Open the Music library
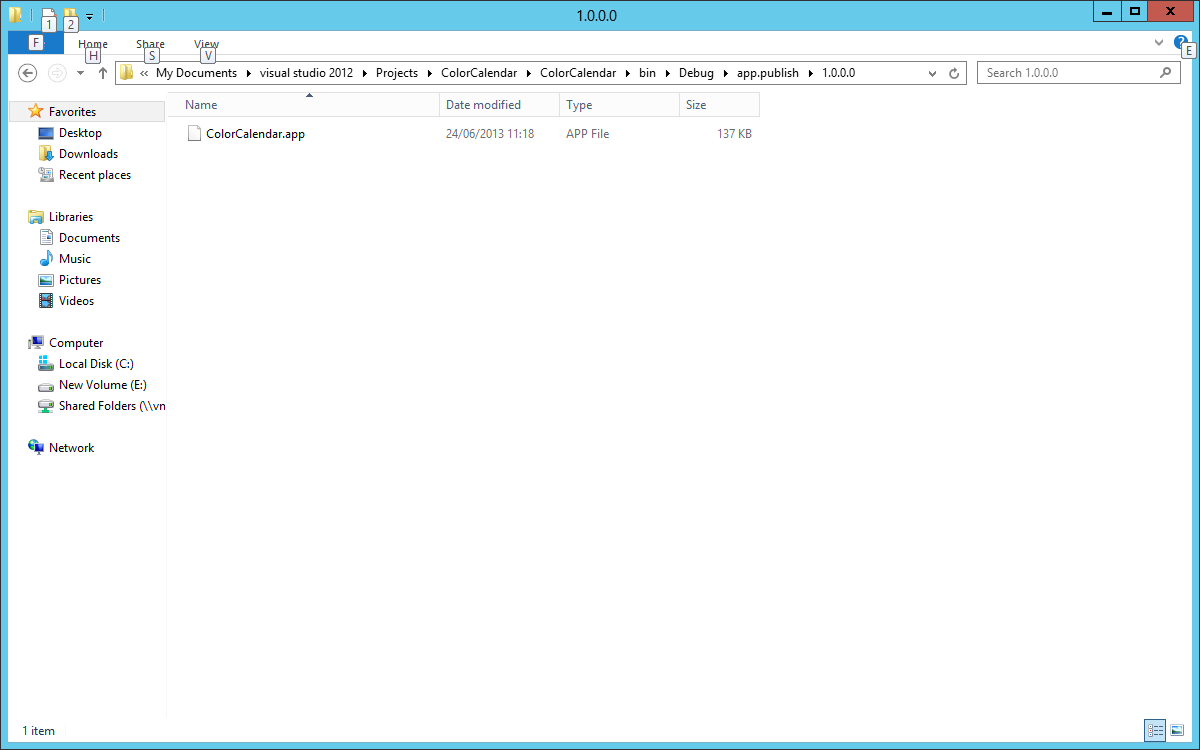1200x750 pixels. click(x=75, y=259)
